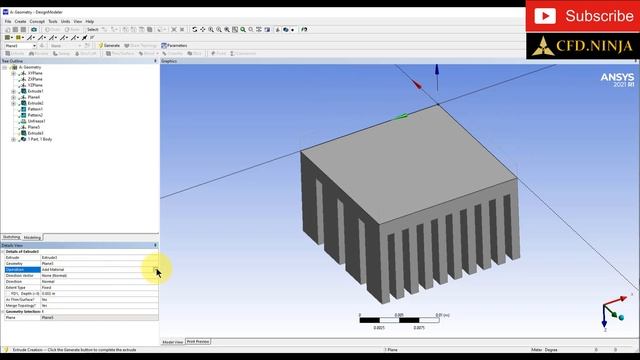Click the Parameters button
The image size is (640, 360).
point(174,45)
